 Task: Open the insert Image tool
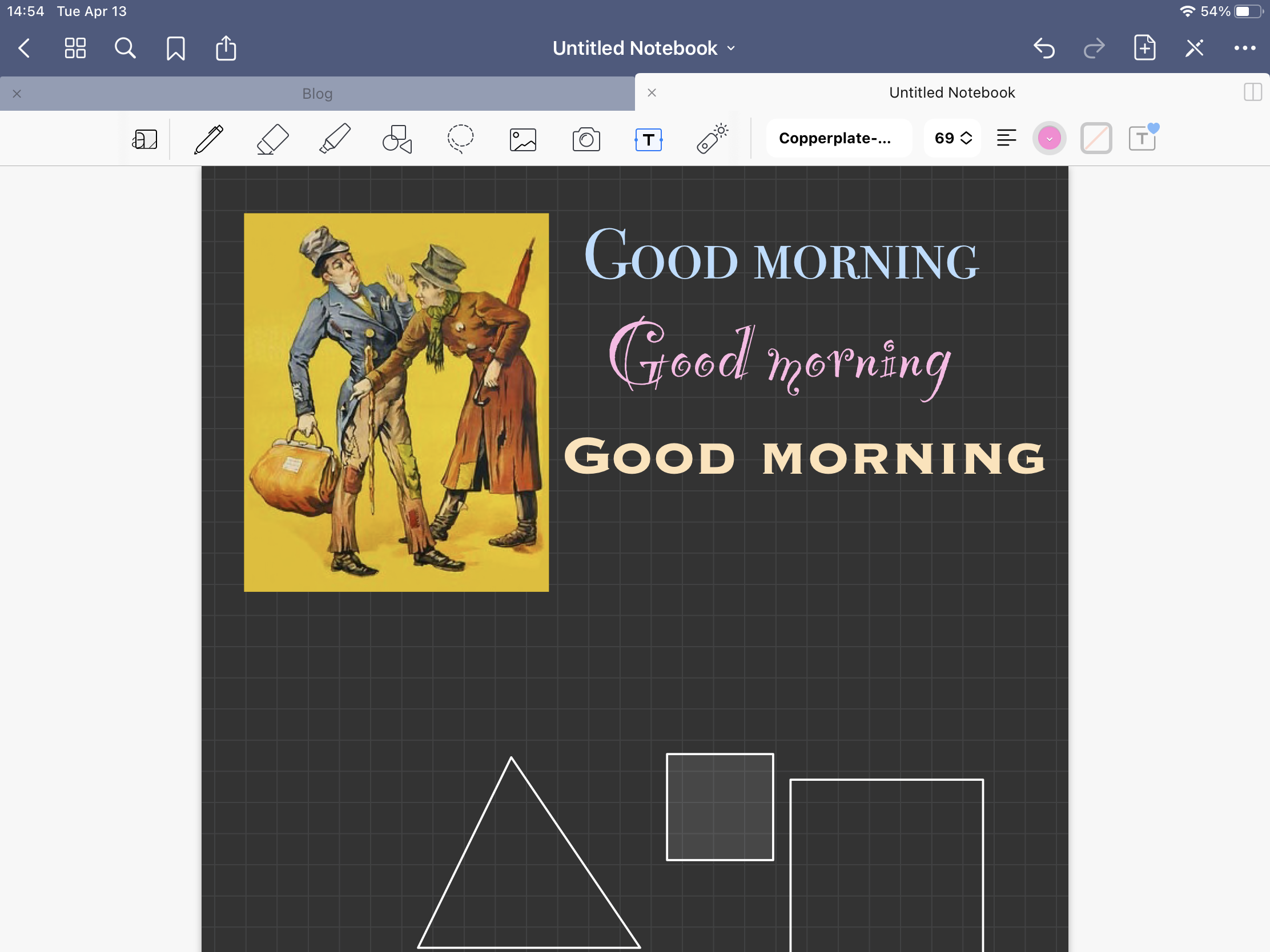(523, 139)
